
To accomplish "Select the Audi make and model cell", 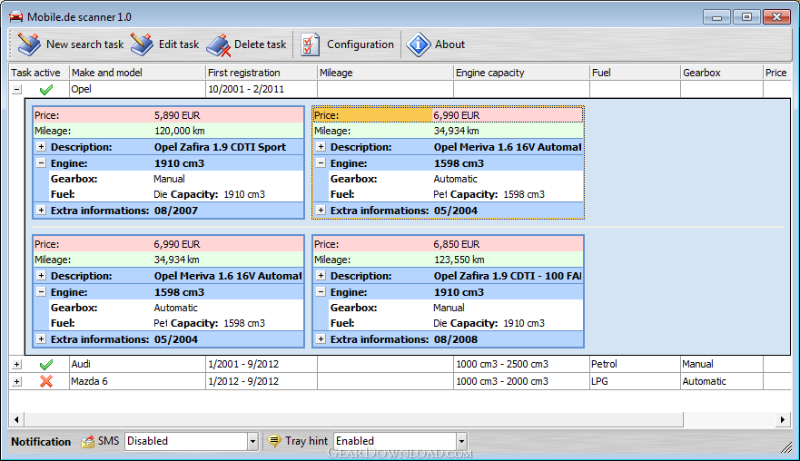I will (137, 364).
